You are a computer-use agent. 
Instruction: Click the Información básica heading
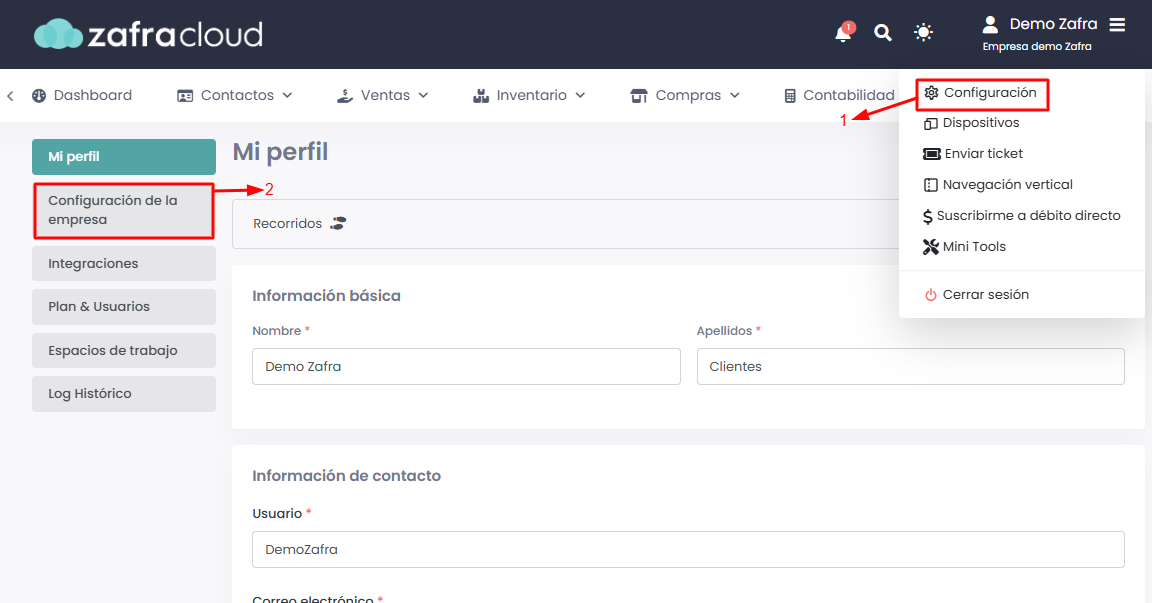(x=326, y=296)
